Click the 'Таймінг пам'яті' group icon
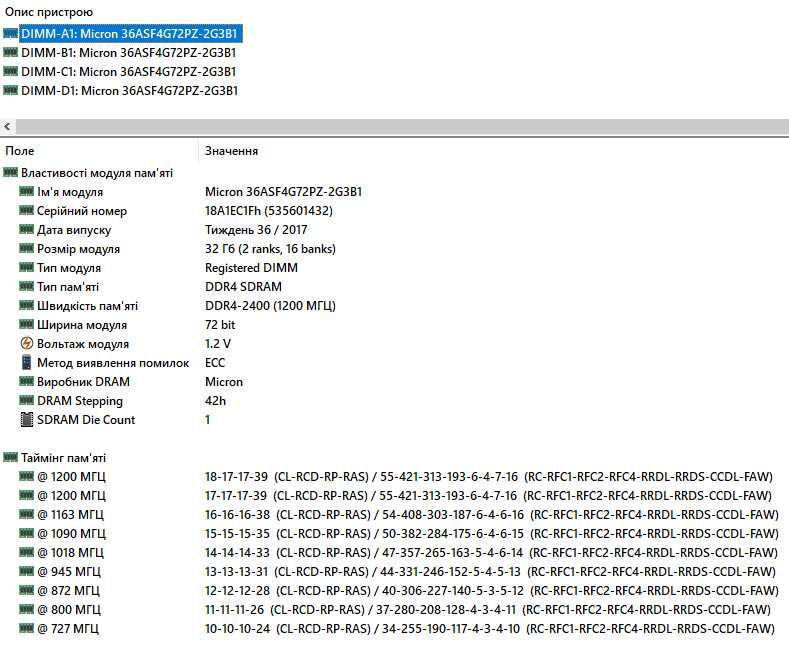This screenshot has width=789, height=648. tap(11, 457)
